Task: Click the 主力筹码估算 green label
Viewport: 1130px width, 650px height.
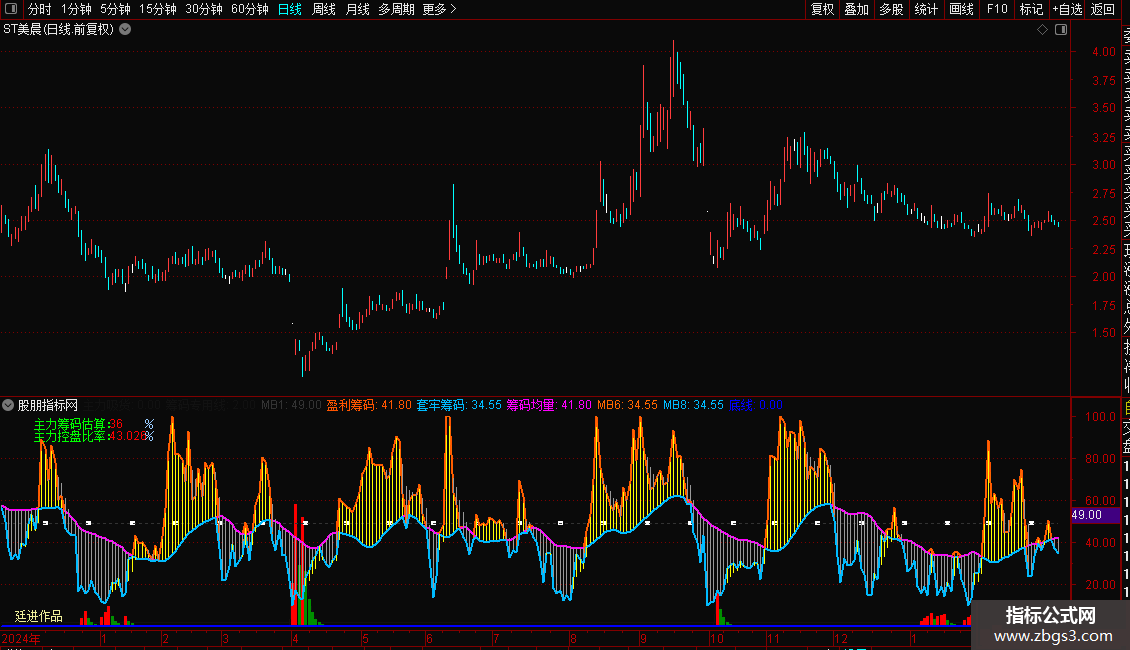Action: [70, 424]
